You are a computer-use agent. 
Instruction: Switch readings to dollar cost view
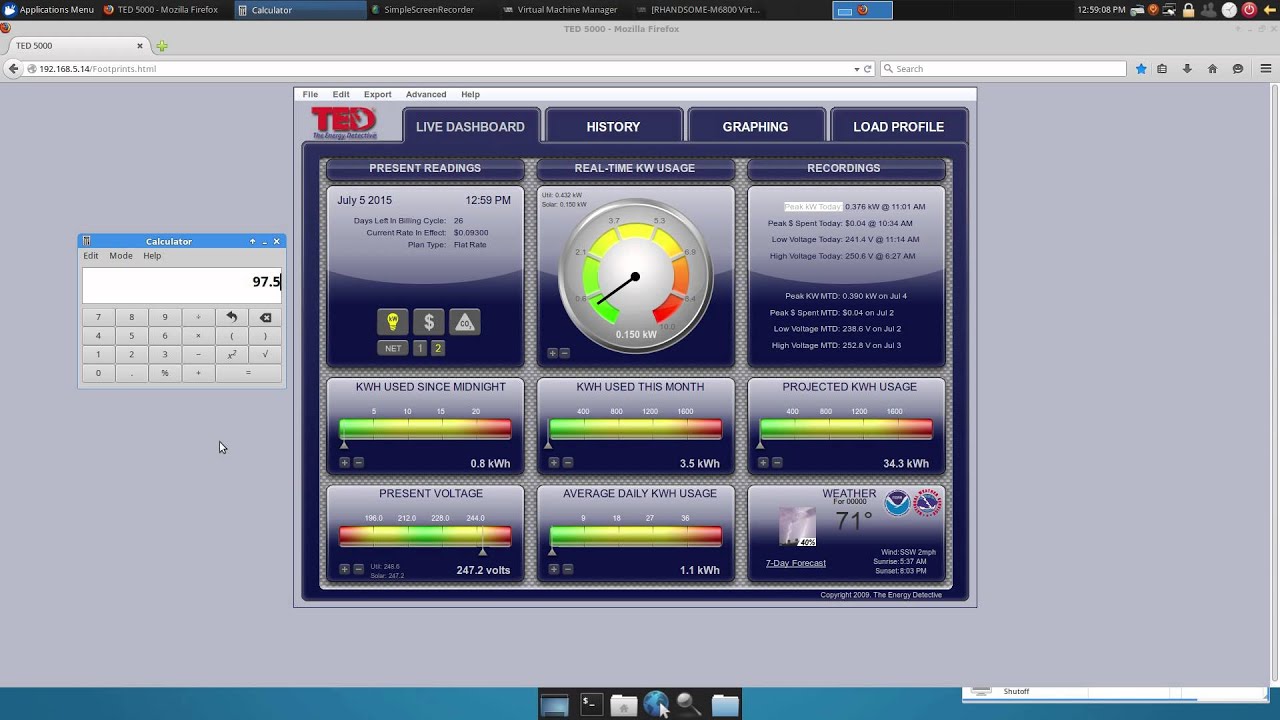429,321
